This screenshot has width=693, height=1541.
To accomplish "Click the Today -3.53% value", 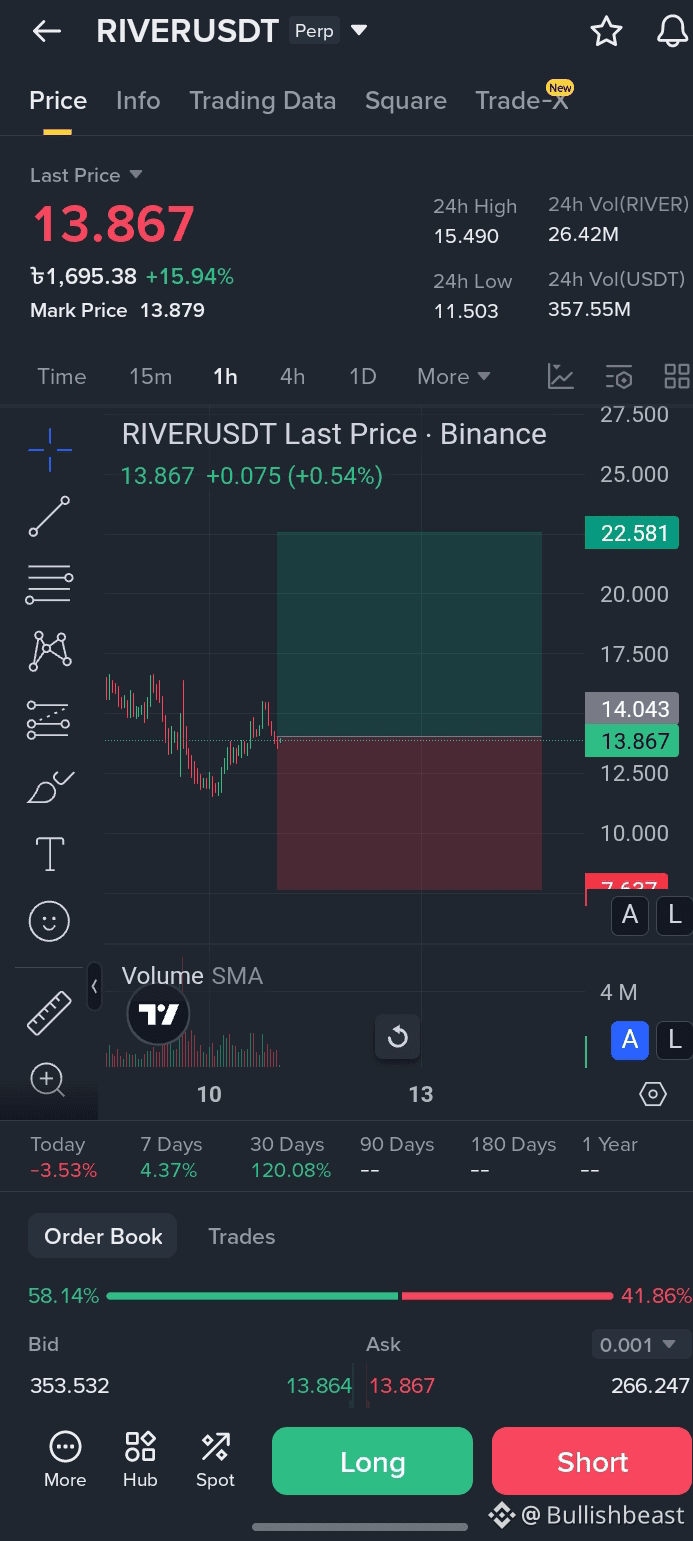I will [64, 1170].
